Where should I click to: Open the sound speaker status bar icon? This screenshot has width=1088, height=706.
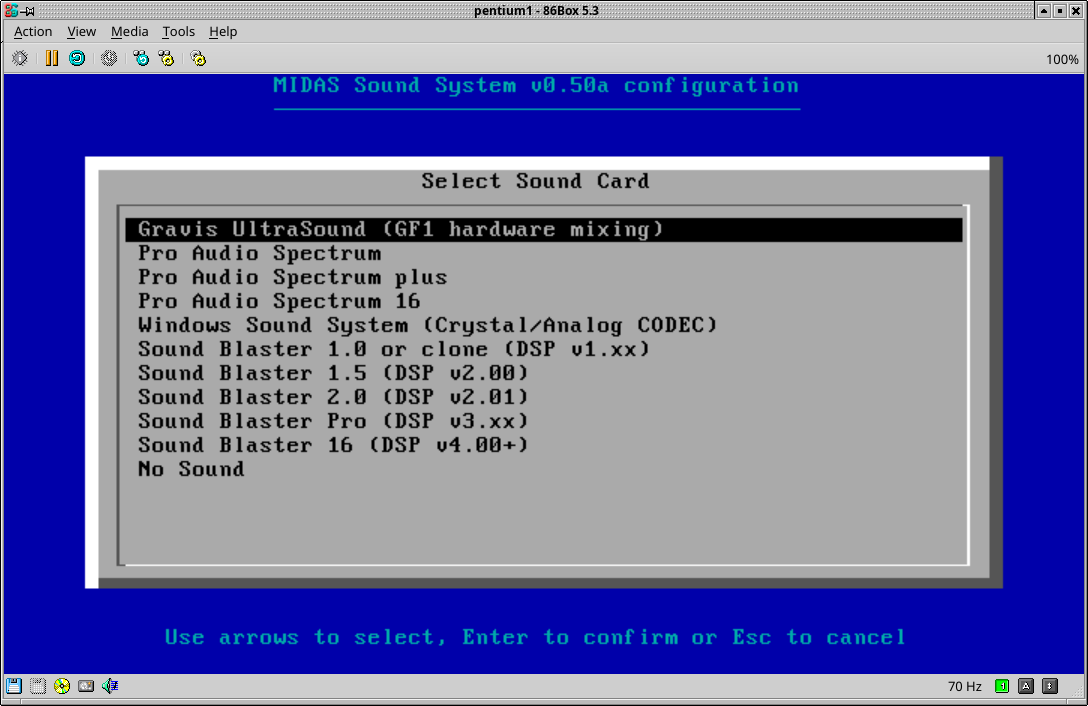tap(110, 686)
